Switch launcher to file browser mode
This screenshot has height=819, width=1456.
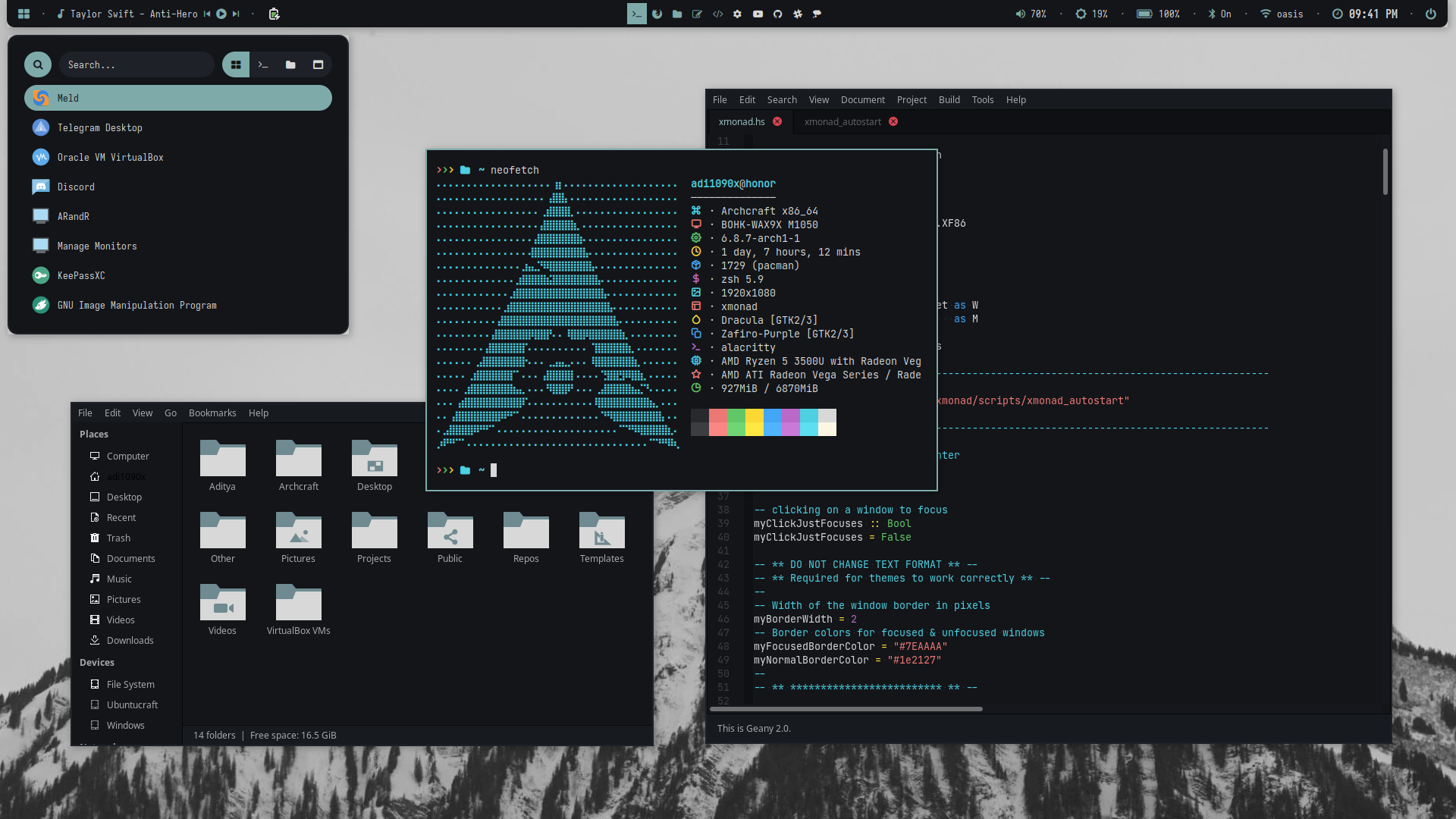tap(290, 65)
